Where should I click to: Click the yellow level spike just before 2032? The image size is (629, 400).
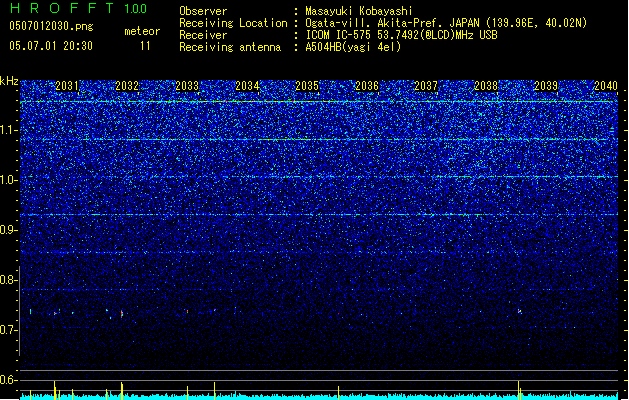click(x=122, y=391)
